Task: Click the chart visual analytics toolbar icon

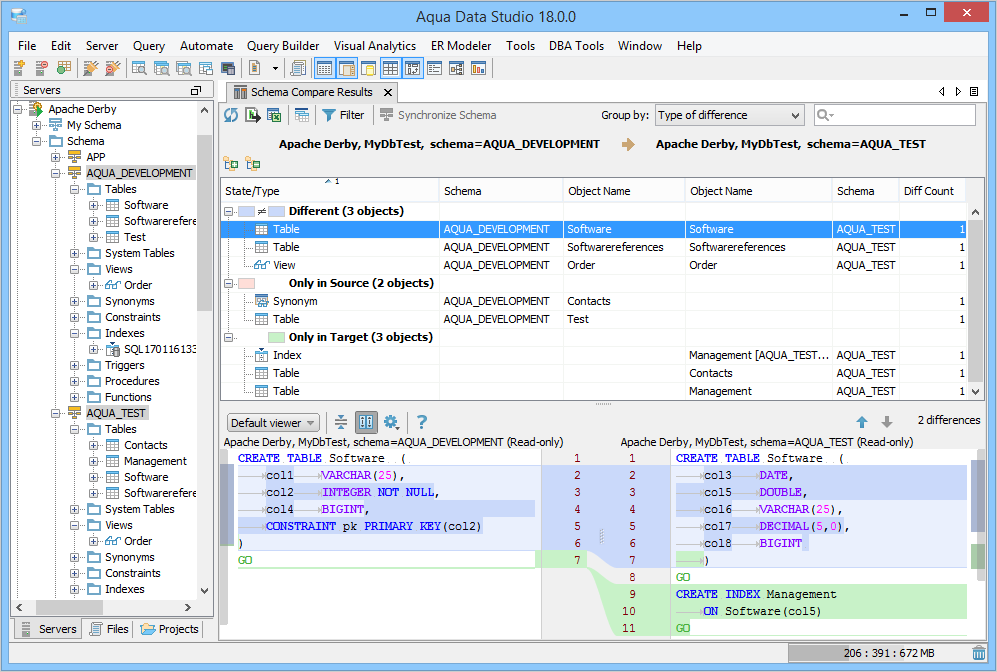Action: (x=478, y=68)
